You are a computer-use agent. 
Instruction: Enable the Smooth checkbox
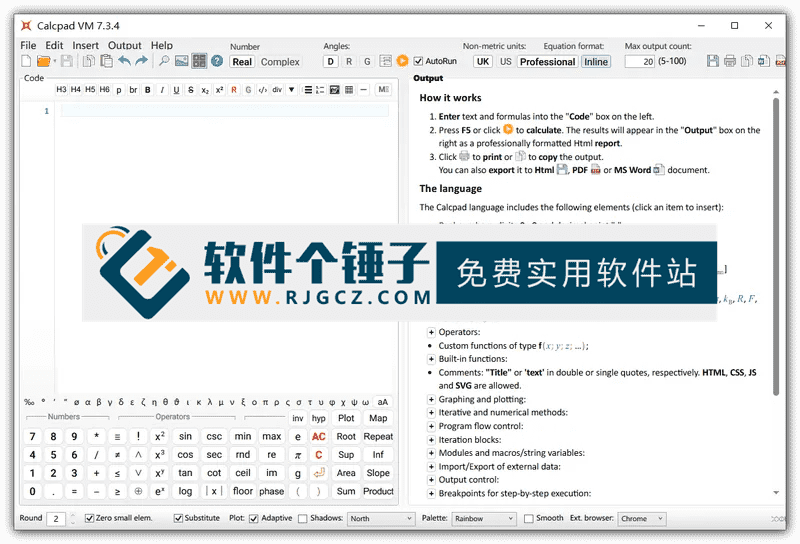click(x=529, y=518)
